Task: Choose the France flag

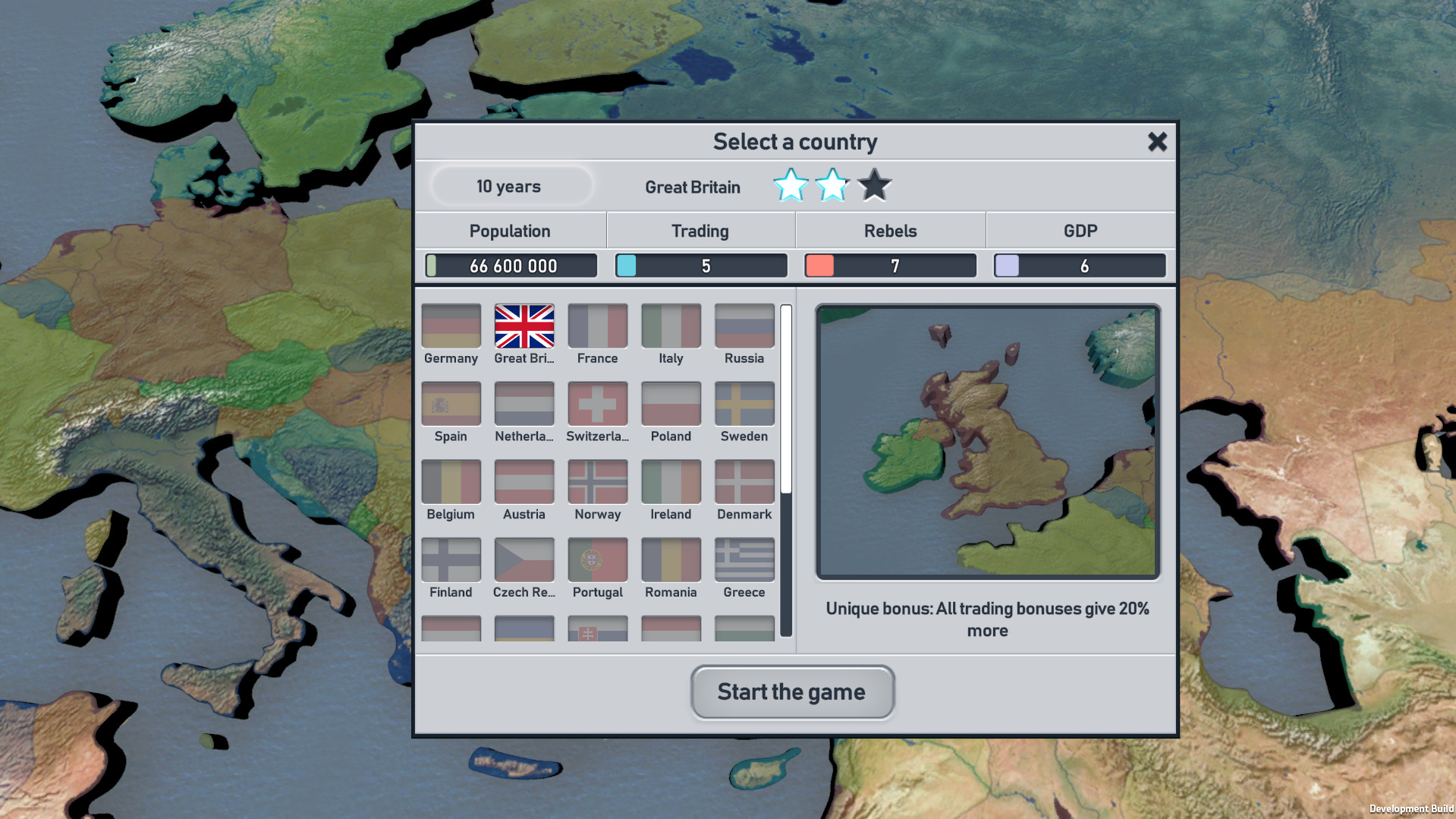Action: coord(597,326)
